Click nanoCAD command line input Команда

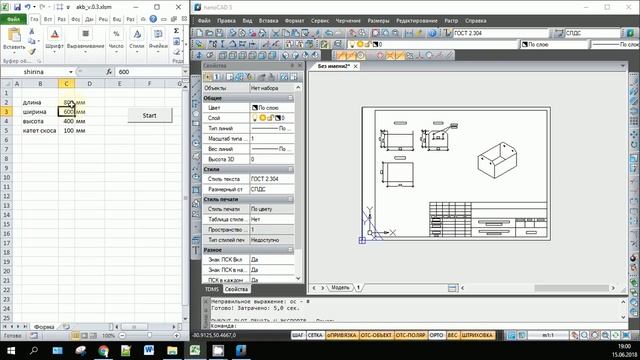(416, 326)
